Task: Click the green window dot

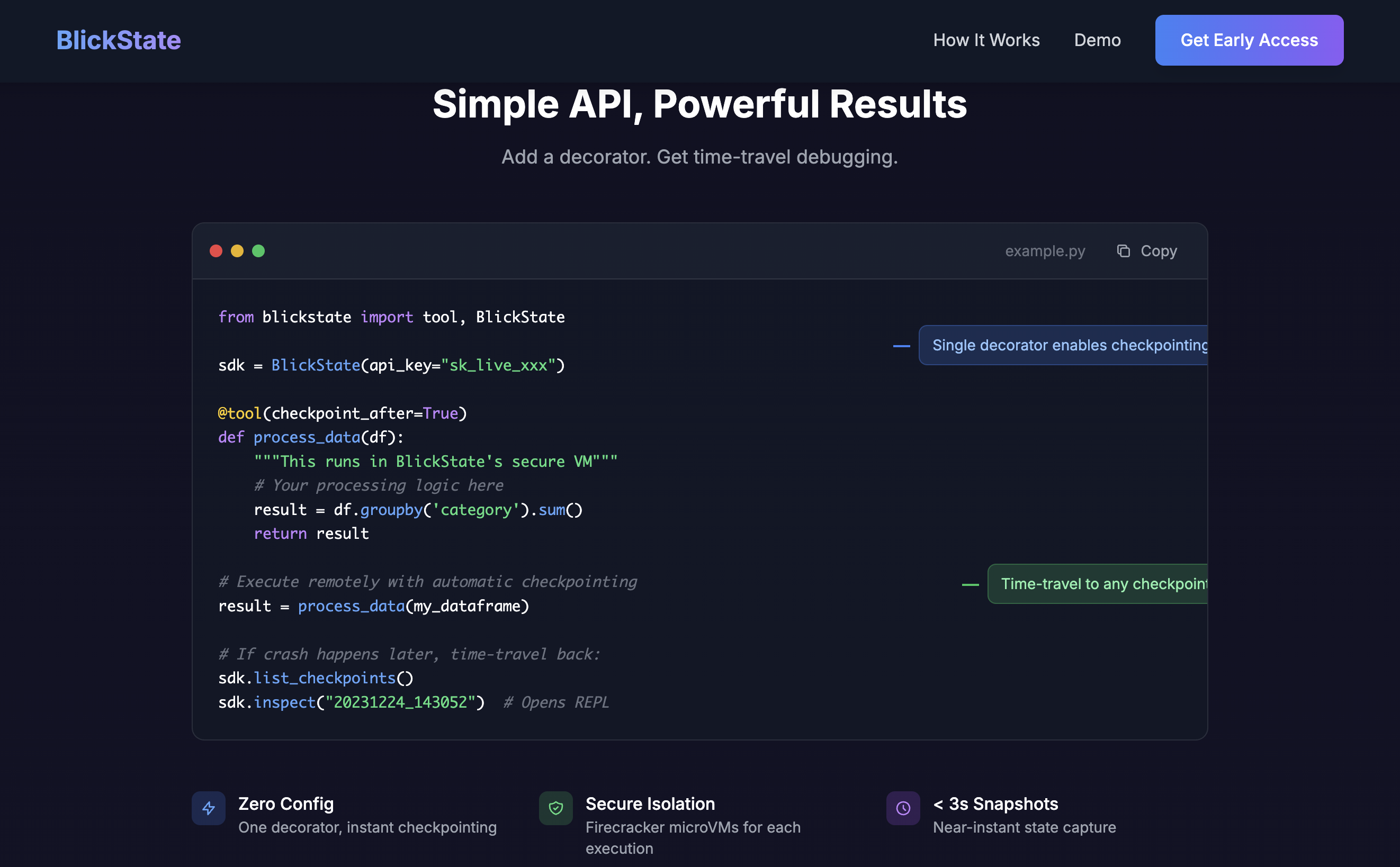Action: point(258,251)
